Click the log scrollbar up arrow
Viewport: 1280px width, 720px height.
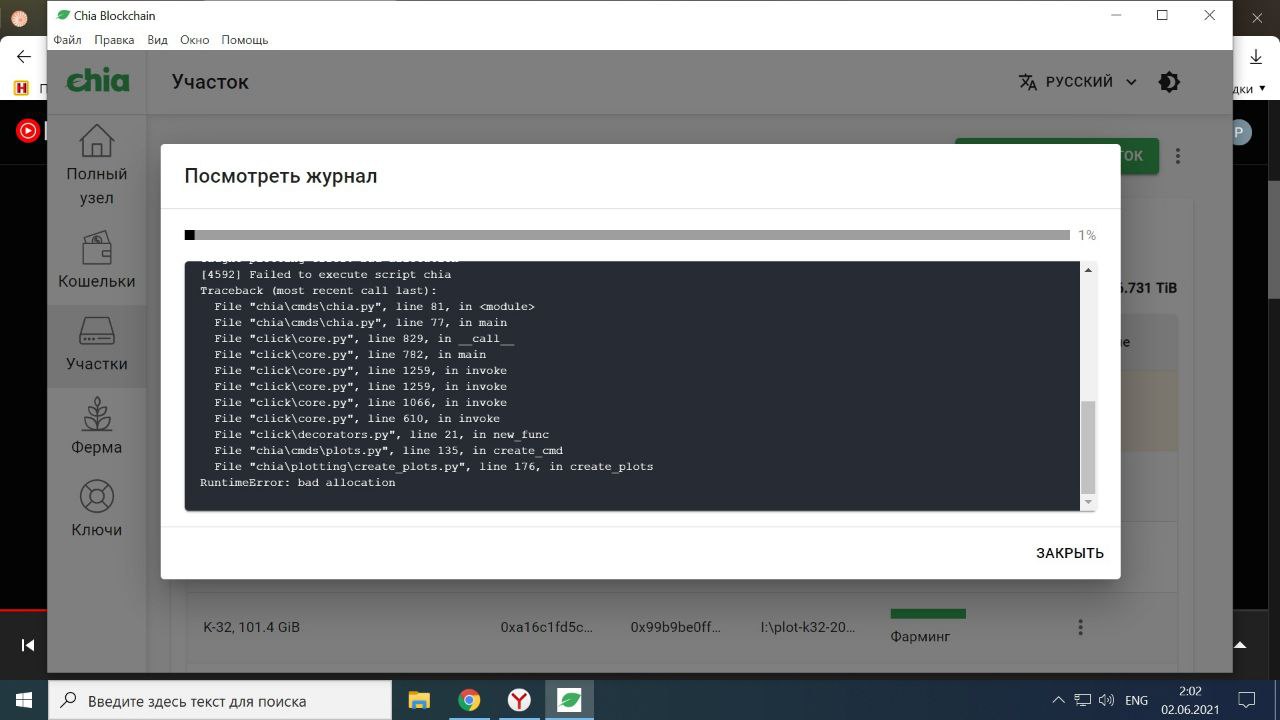[1088, 270]
